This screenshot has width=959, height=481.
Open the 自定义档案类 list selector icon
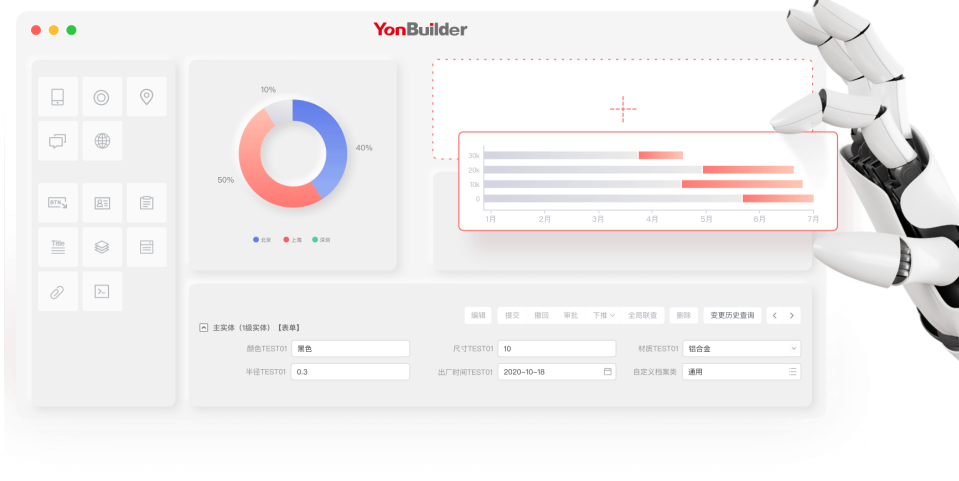click(x=792, y=372)
